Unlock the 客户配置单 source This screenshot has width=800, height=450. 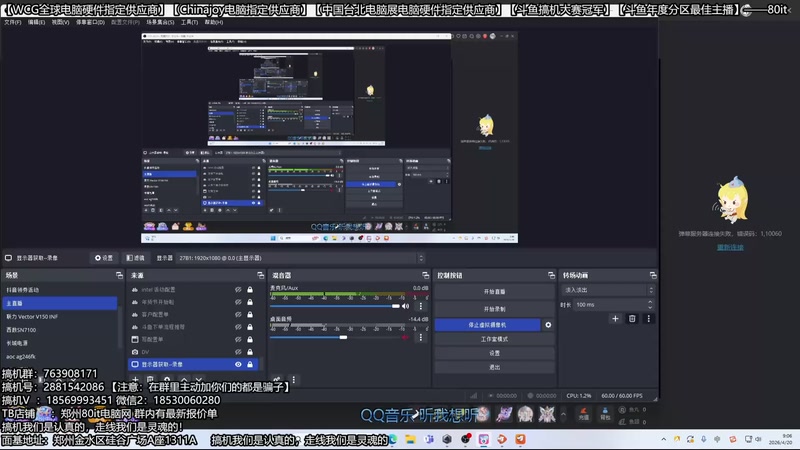pyautogui.click(x=250, y=315)
